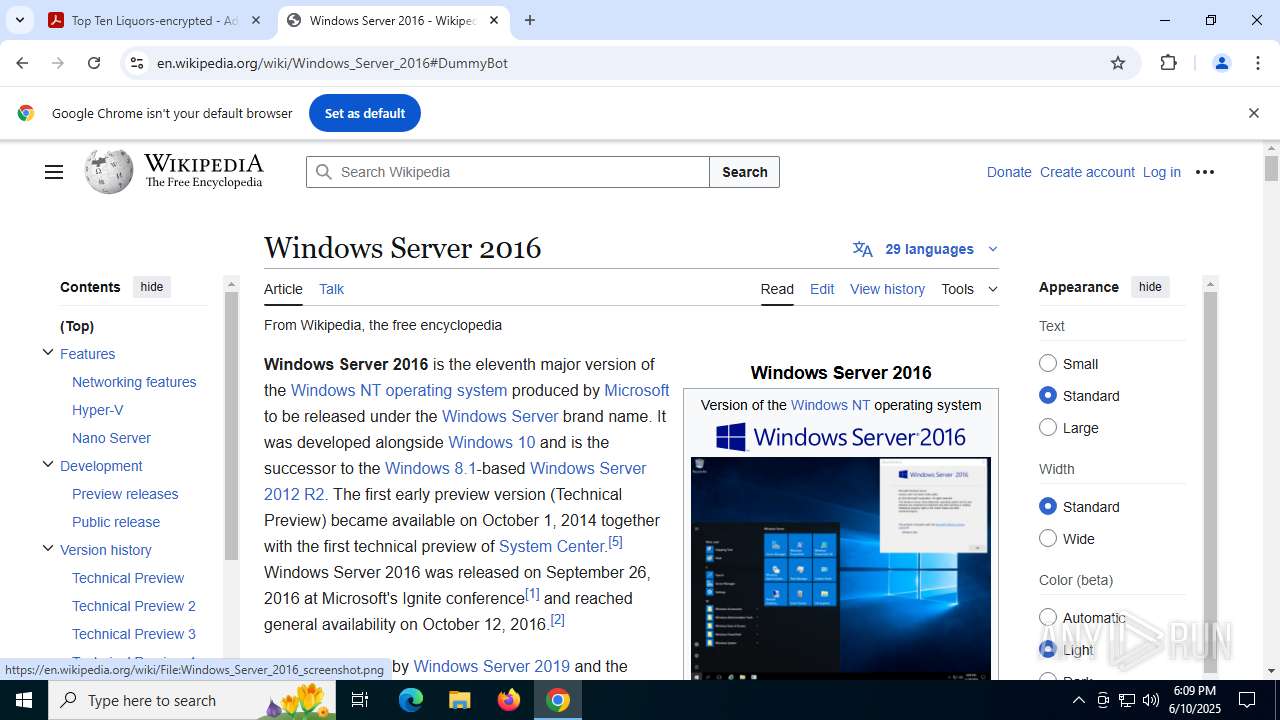1280x720 pixels.
Task: Dismiss the default browser notification bar
Action: pos(1253,113)
